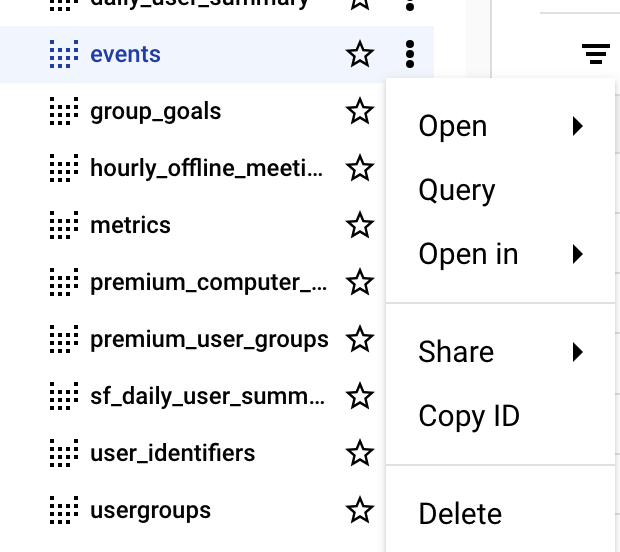Star the premium_user_groups table
The image size is (620, 552).
click(x=360, y=339)
